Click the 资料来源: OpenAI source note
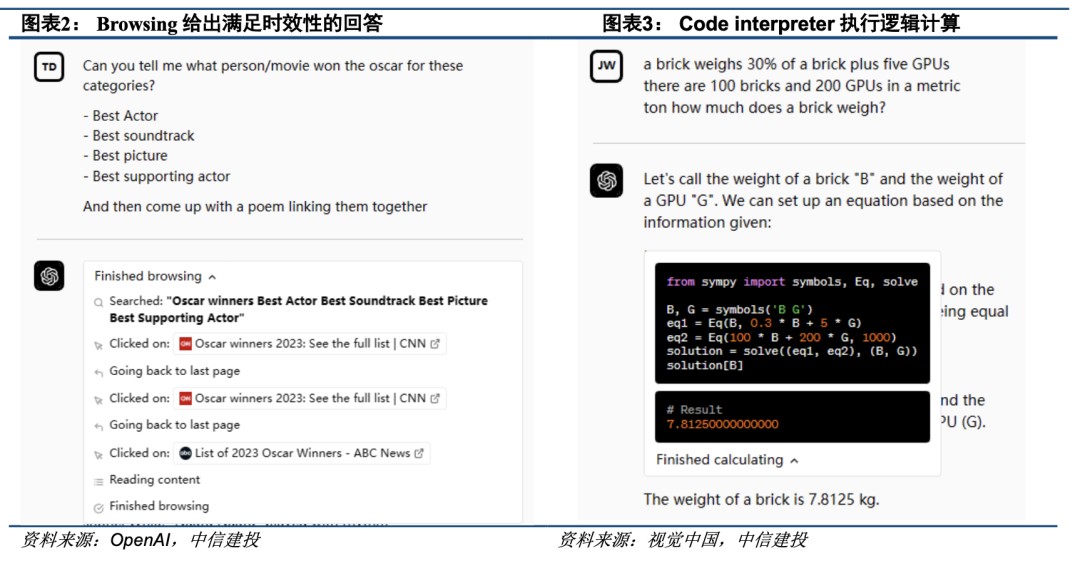Image resolution: width=1080 pixels, height=561 pixels. click(141, 540)
